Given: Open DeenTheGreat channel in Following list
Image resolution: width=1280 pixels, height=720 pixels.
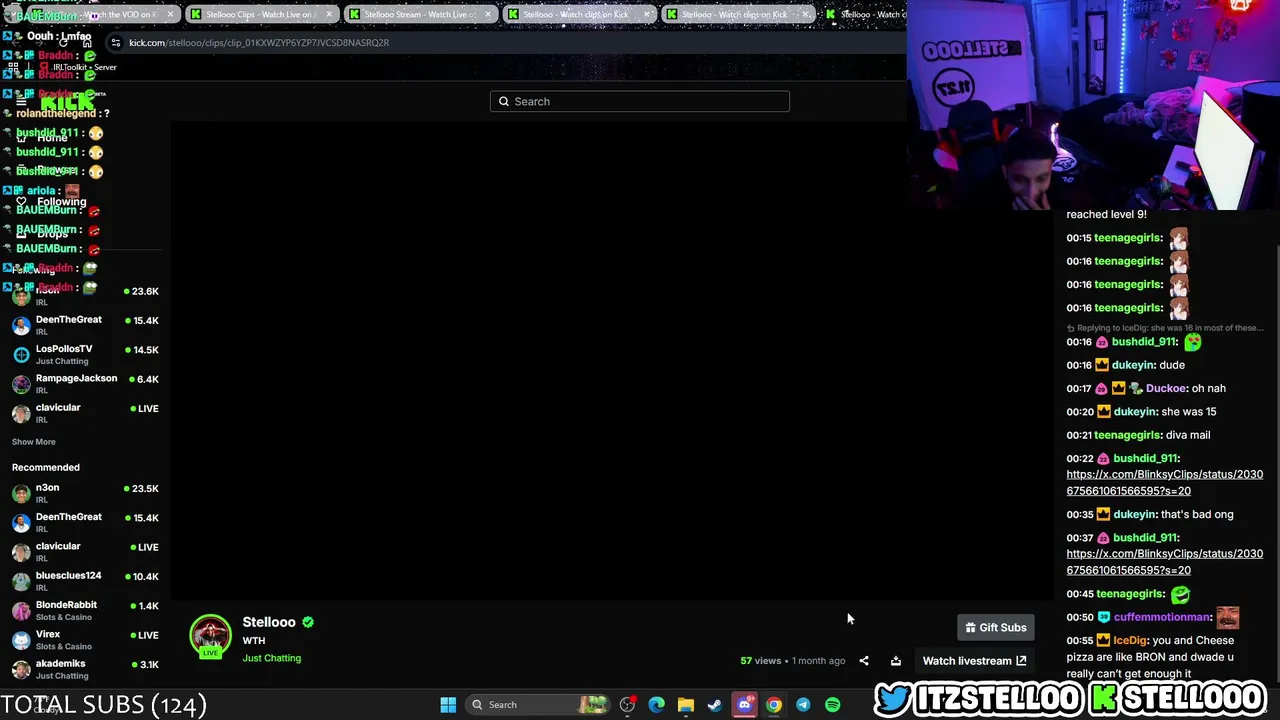Looking at the screenshot, I should [85, 325].
